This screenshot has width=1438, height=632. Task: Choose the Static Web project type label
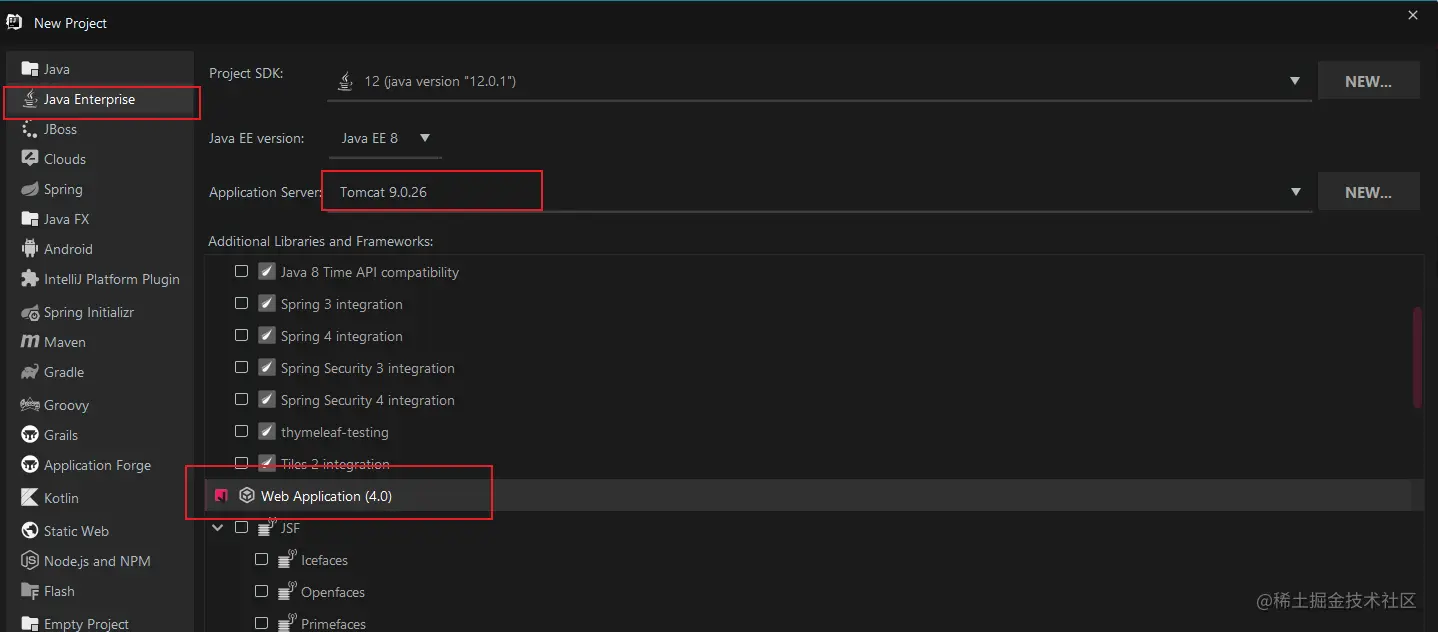coord(76,531)
